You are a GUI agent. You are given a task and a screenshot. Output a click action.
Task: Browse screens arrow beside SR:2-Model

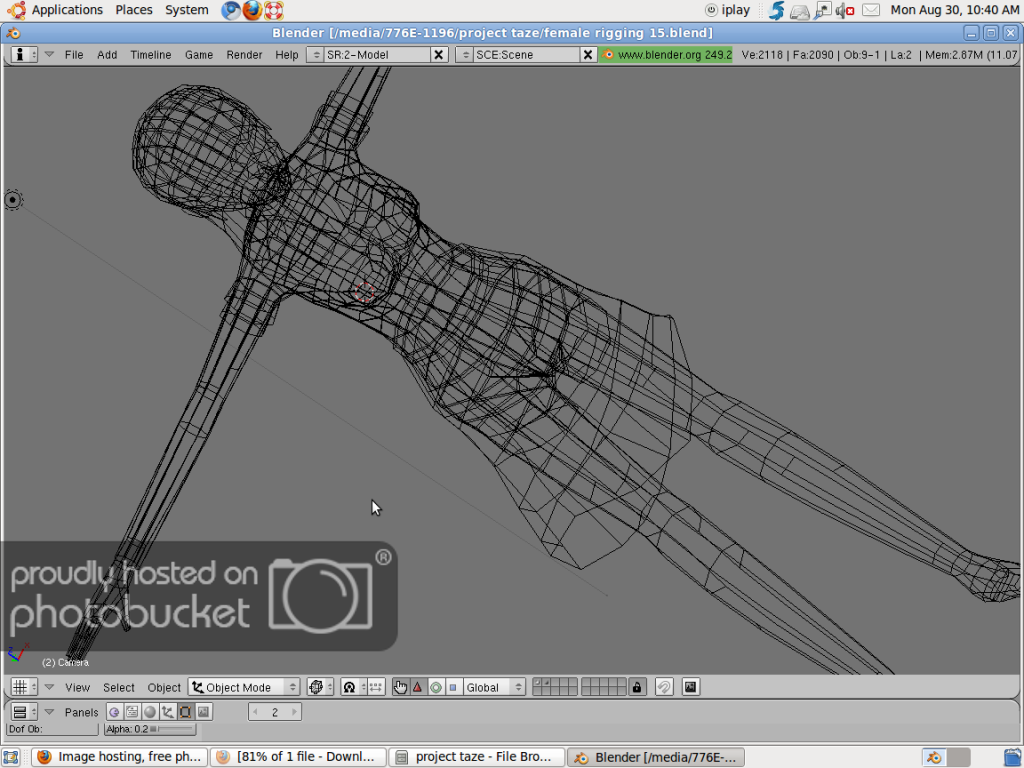click(x=315, y=55)
